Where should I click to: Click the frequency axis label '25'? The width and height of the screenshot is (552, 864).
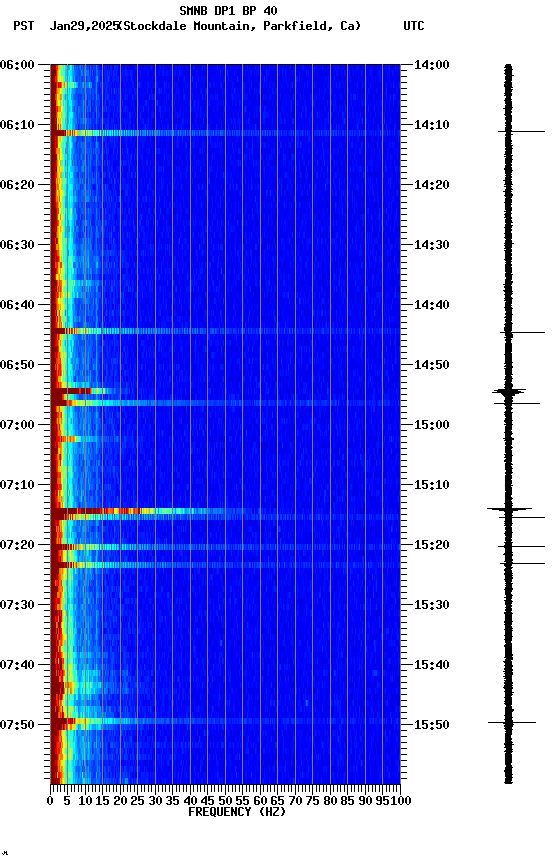[138, 801]
